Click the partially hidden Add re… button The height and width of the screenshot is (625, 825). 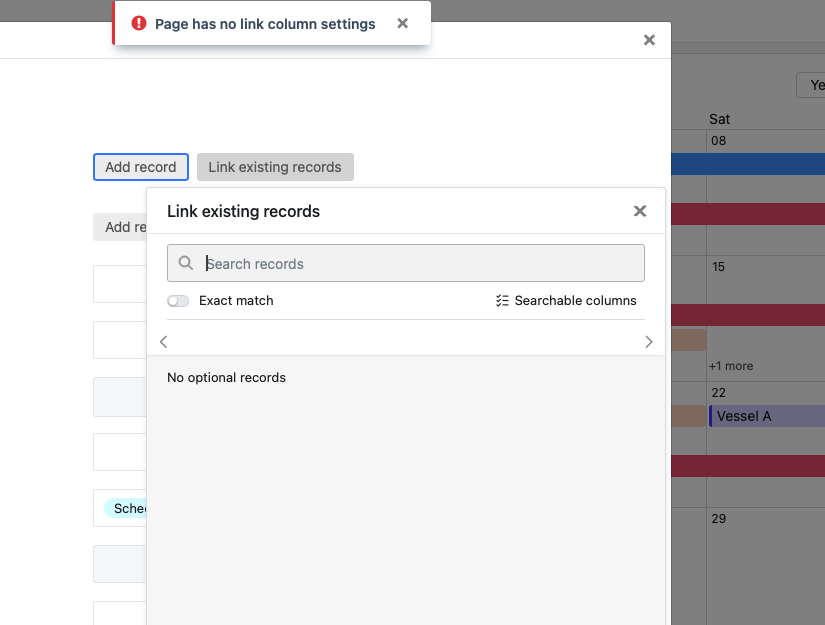[120, 227]
